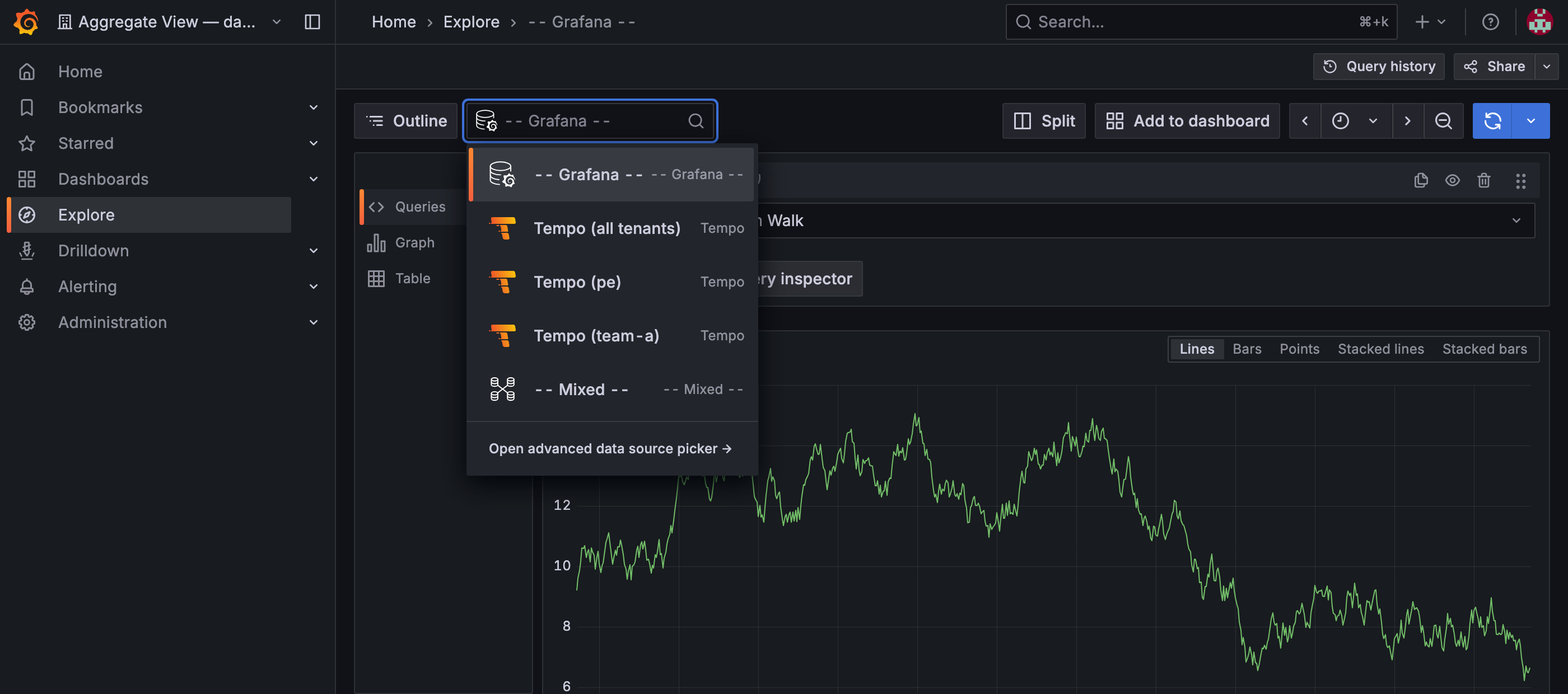Image resolution: width=1568 pixels, height=694 pixels.
Task: Click Add to dashboard button
Action: 1187,121
